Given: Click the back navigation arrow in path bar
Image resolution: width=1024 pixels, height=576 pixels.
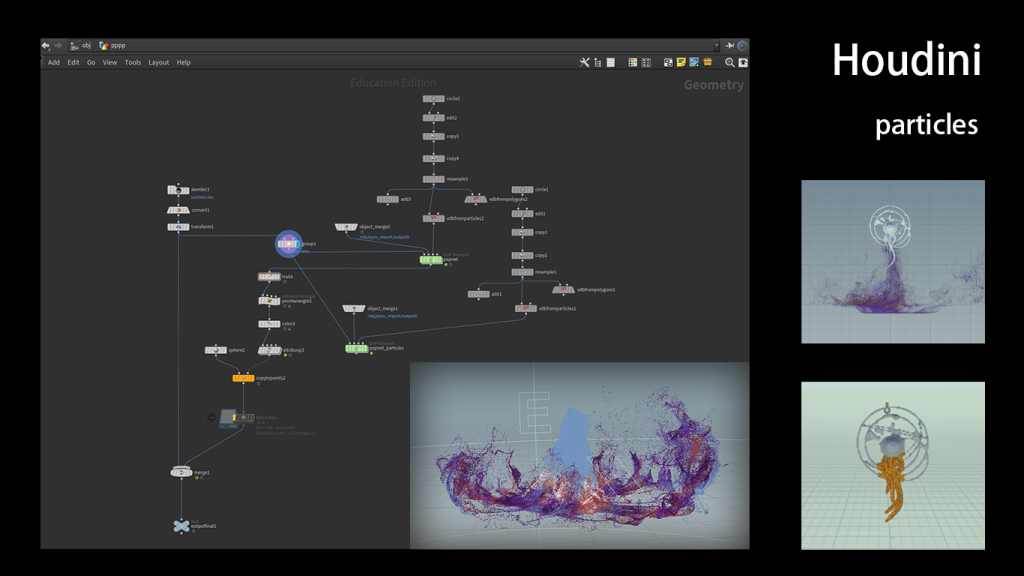Looking at the screenshot, I should tap(46, 46).
